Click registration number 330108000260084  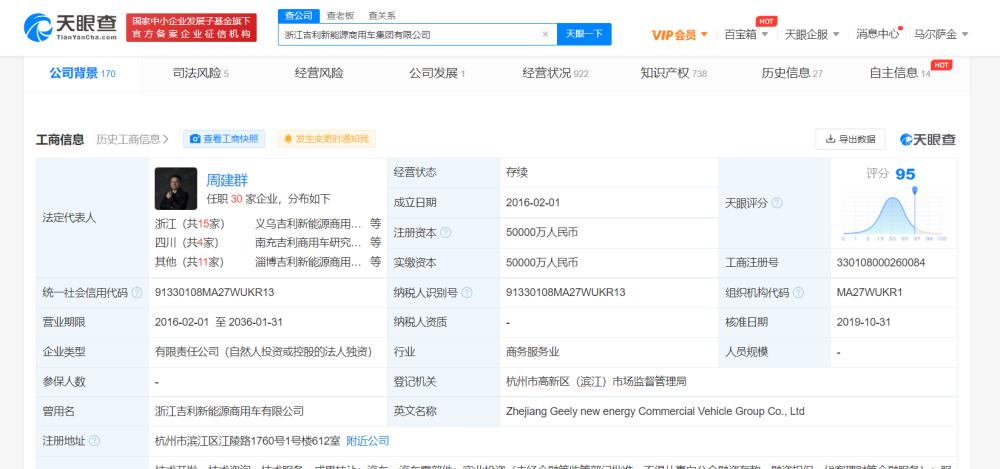pyautogui.click(x=881, y=262)
